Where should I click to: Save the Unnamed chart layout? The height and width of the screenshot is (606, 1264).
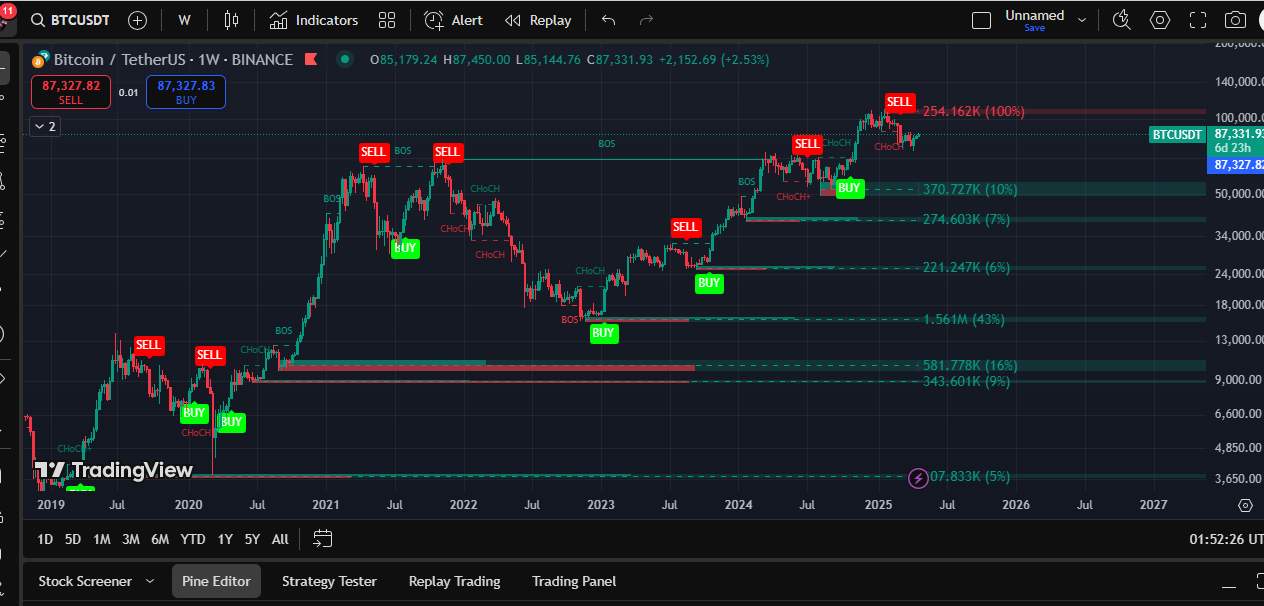click(1034, 28)
